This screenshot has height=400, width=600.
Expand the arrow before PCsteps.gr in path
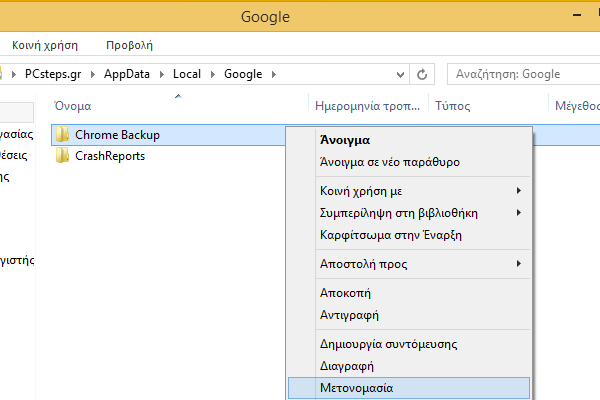tap(14, 74)
